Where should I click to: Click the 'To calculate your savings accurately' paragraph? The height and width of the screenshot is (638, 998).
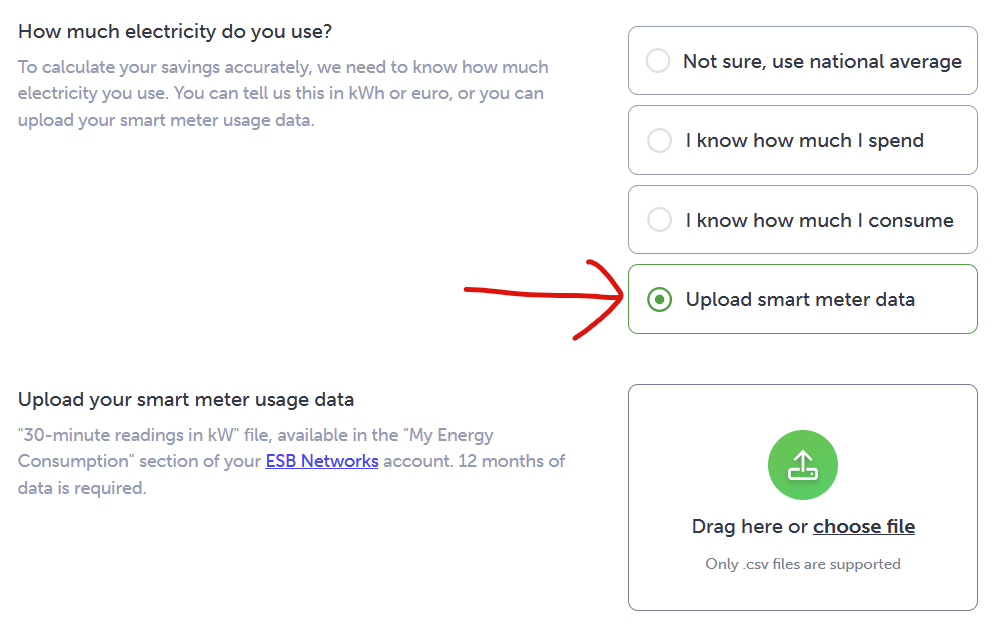pos(283,94)
